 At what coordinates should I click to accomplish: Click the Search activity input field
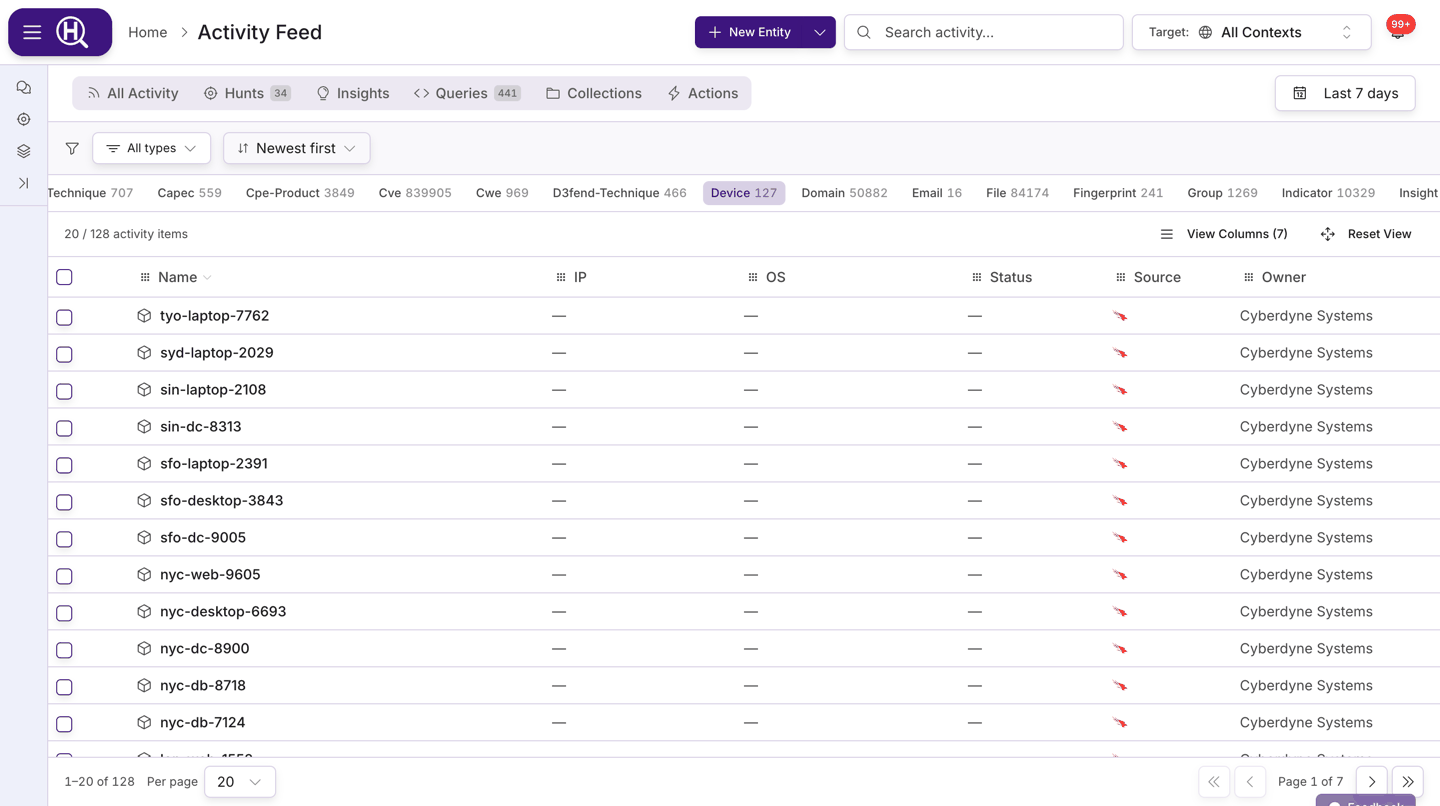click(984, 32)
